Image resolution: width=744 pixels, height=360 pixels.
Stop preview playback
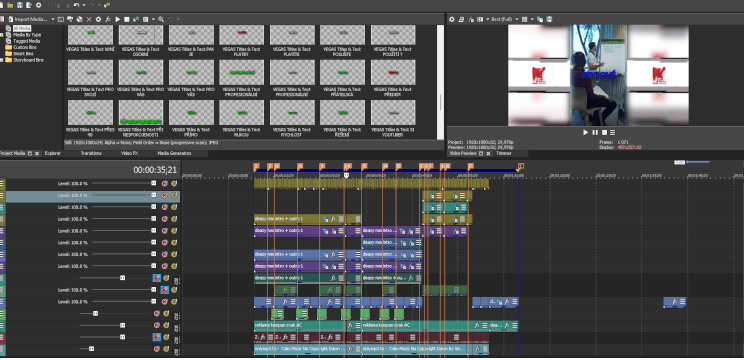point(604,133)
